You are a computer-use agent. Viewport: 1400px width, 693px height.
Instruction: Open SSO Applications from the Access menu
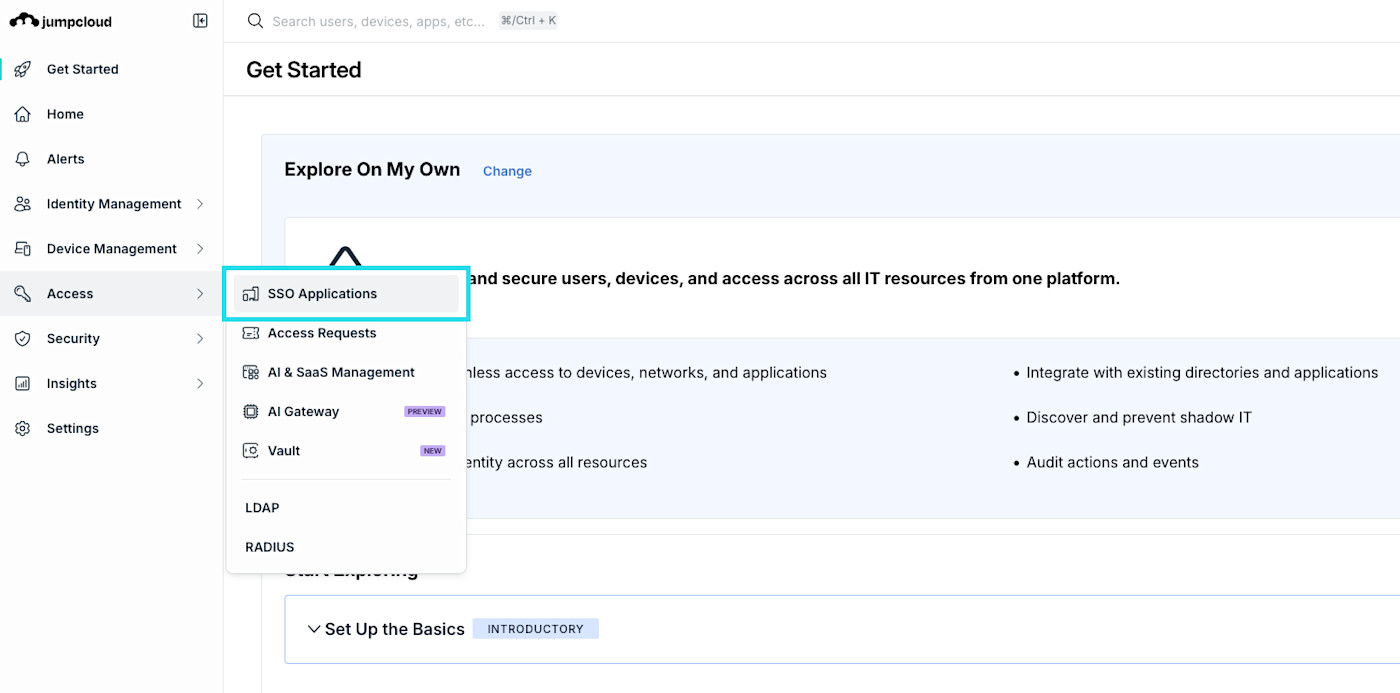[x=346, y=294]
